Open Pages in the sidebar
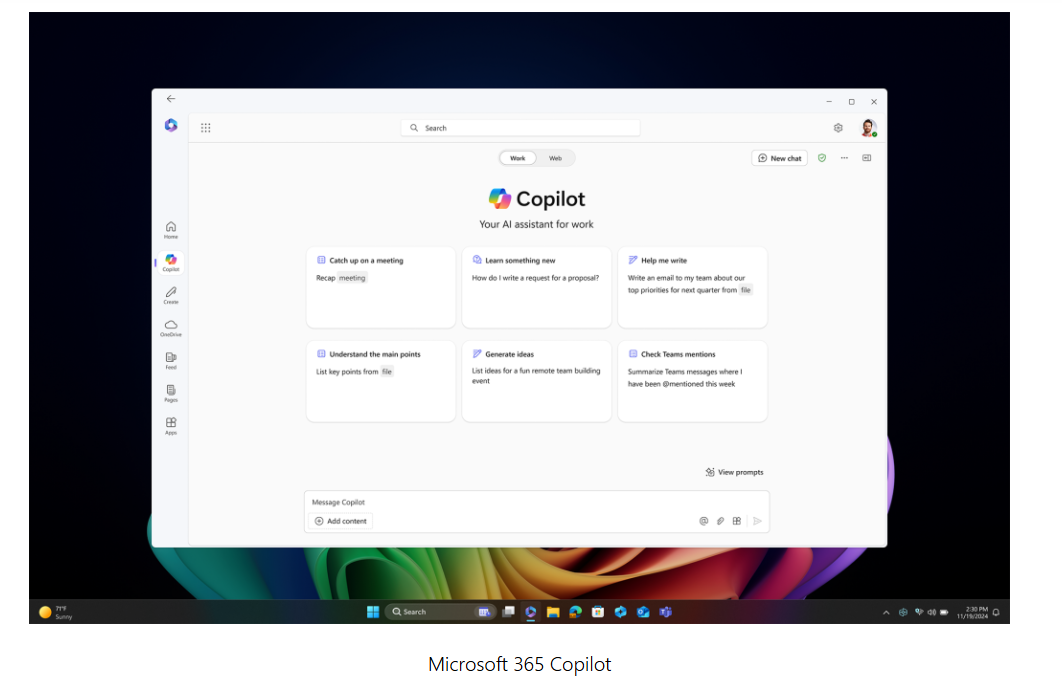This screenshot has height=693, width=1062. tap(171, 393)
